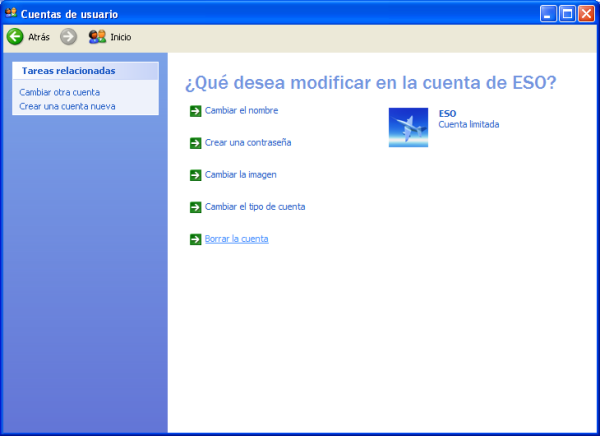Click the Cuentas de usuario title bar icon
Screen dimensions: 600x436
[11, 12]
